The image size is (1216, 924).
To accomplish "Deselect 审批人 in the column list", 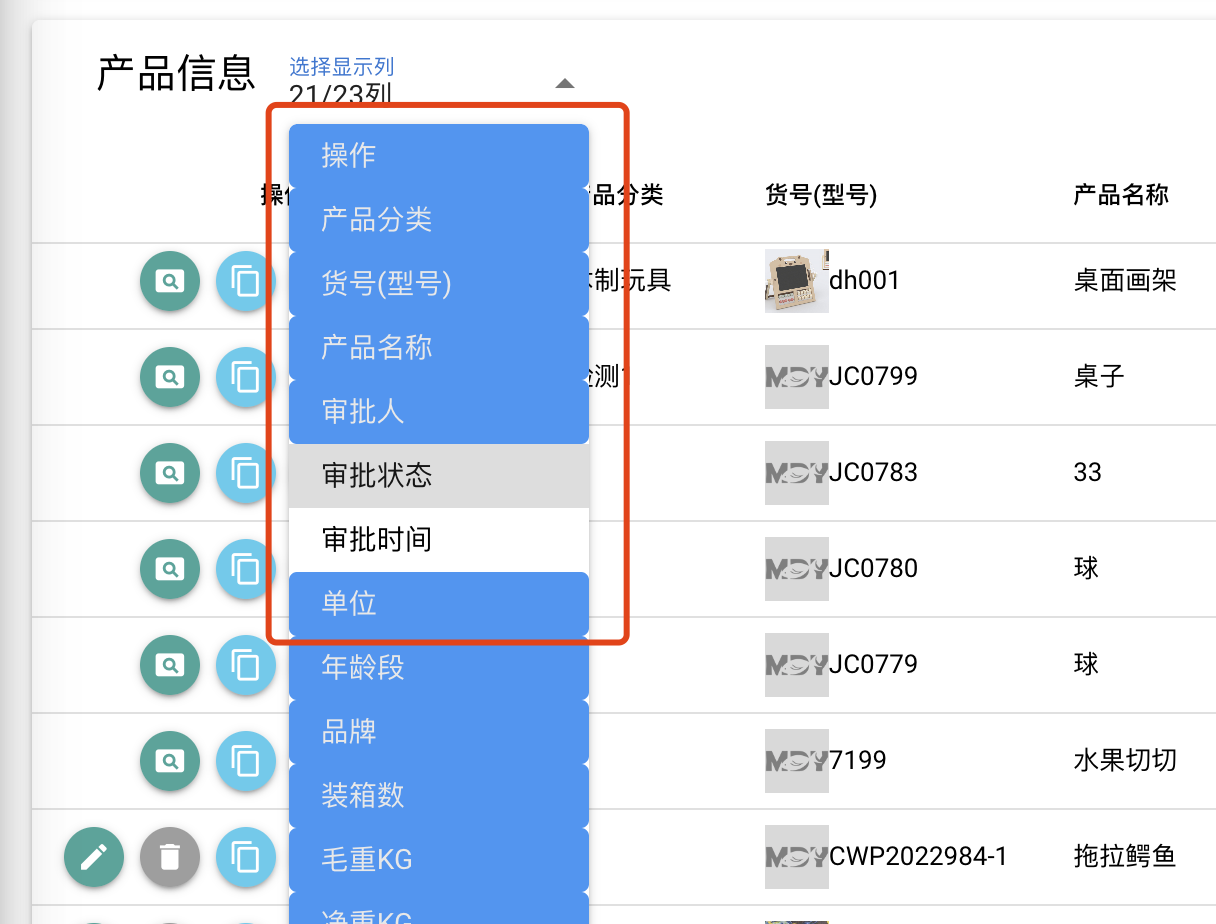I will (439, 412).
